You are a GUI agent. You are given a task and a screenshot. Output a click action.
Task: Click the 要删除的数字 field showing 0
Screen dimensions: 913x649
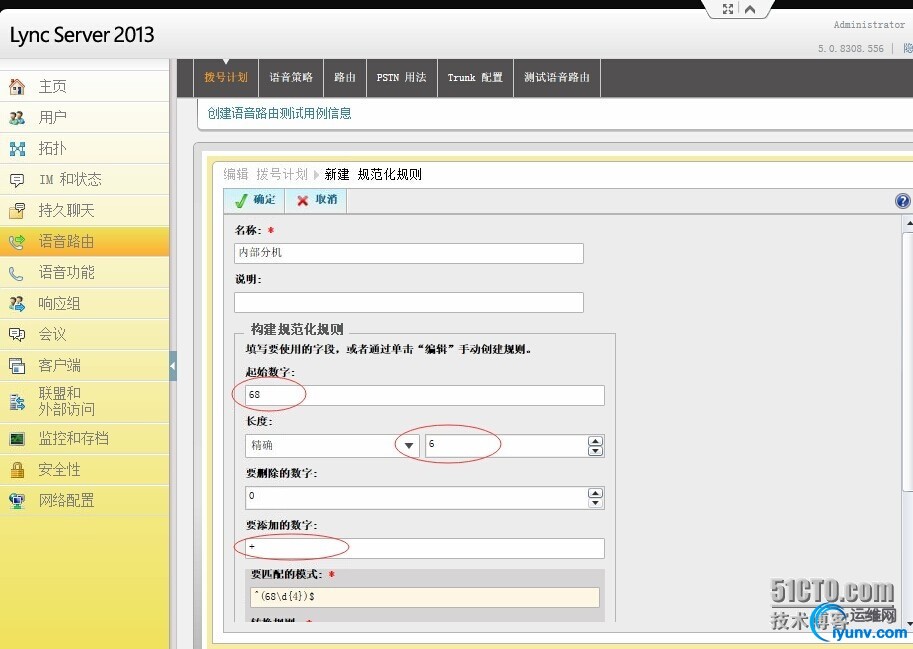pos(417,498)
